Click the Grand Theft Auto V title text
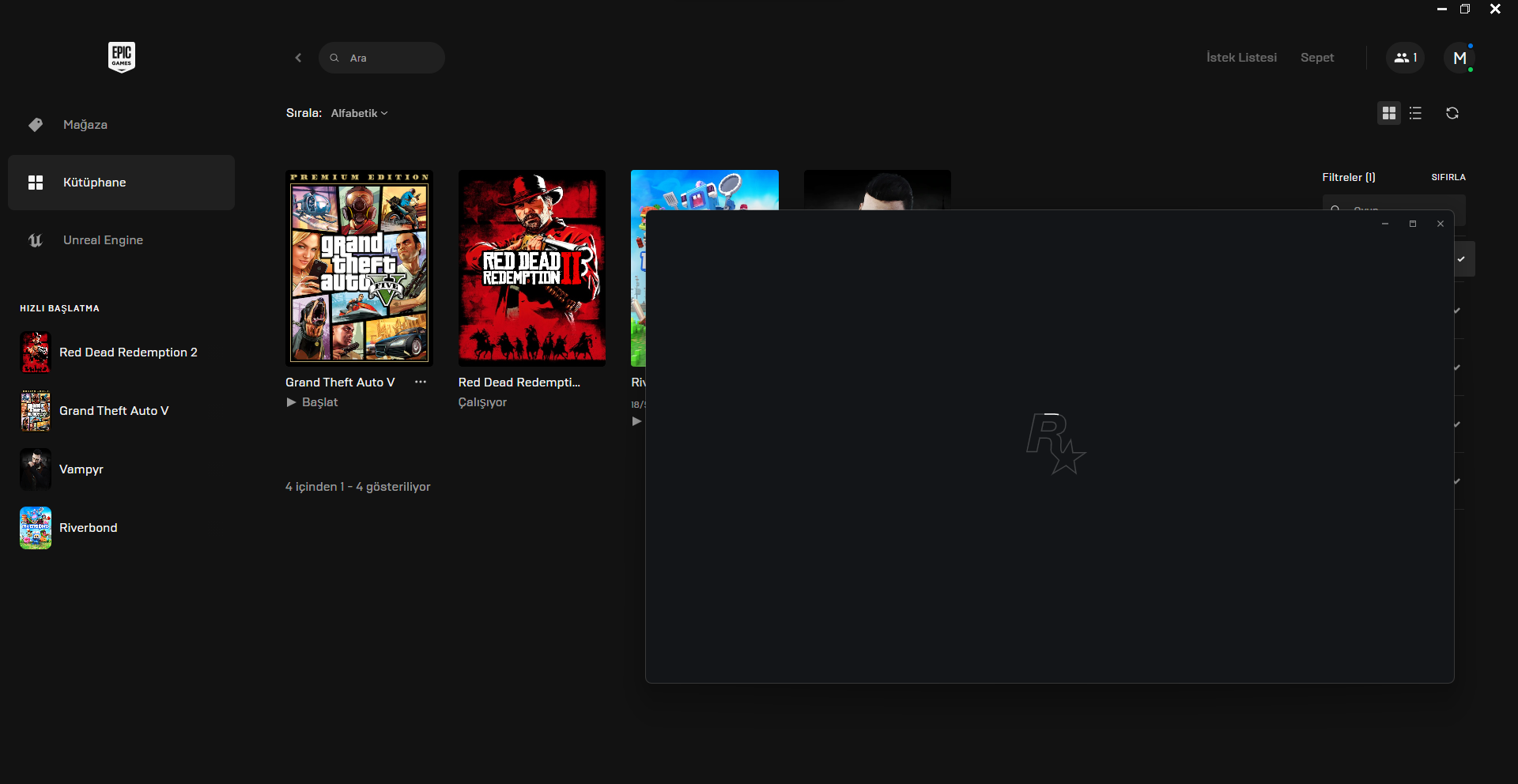 340,383
